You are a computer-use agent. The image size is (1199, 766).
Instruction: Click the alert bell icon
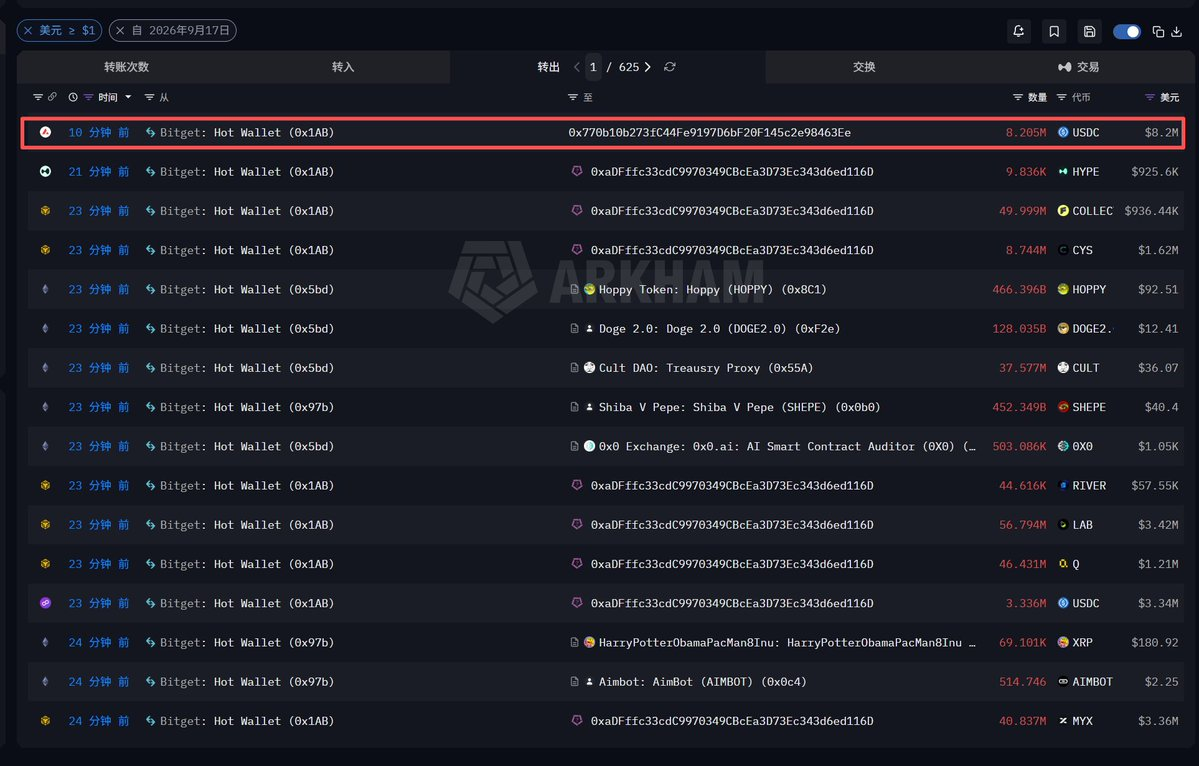(1019, 31)
